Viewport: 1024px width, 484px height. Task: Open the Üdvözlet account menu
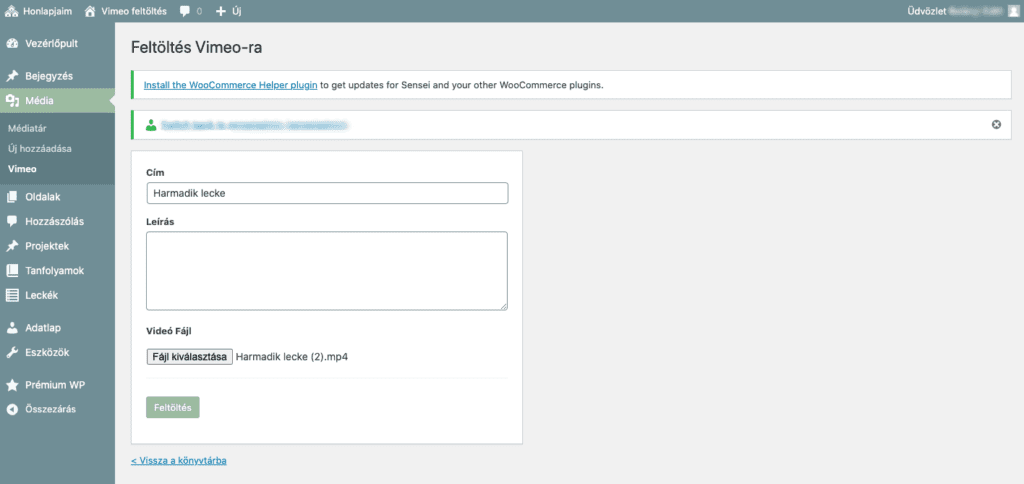(963, 11)
